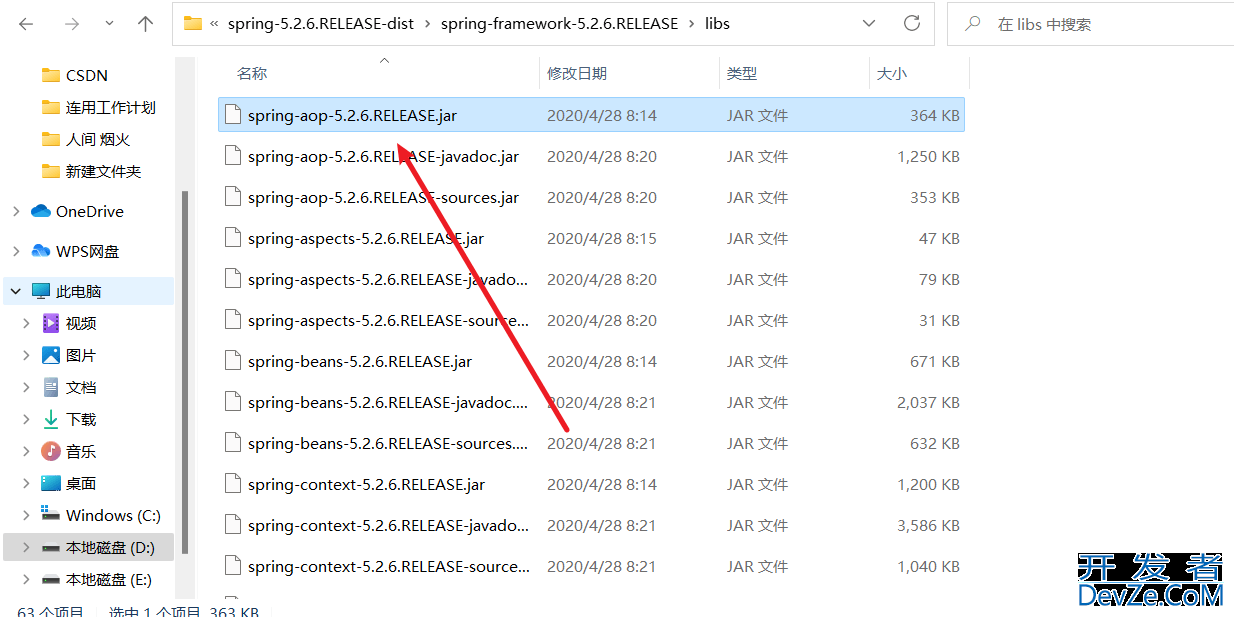Click file icon of spring-beans-5.2.6.RELEASE-javadoc jar
Screen dimensions: 1234x617
233,402
